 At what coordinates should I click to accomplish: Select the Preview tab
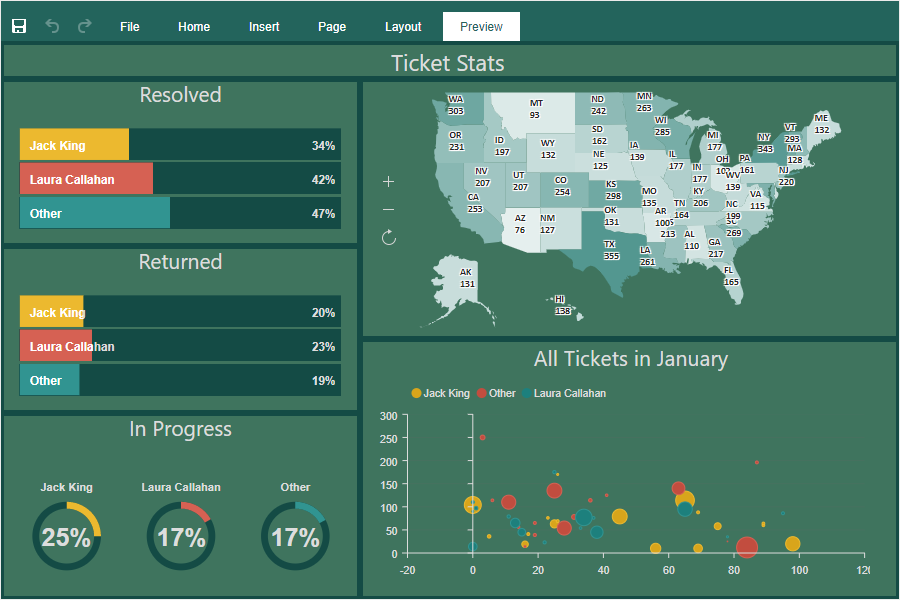click(x=482, y=26)
